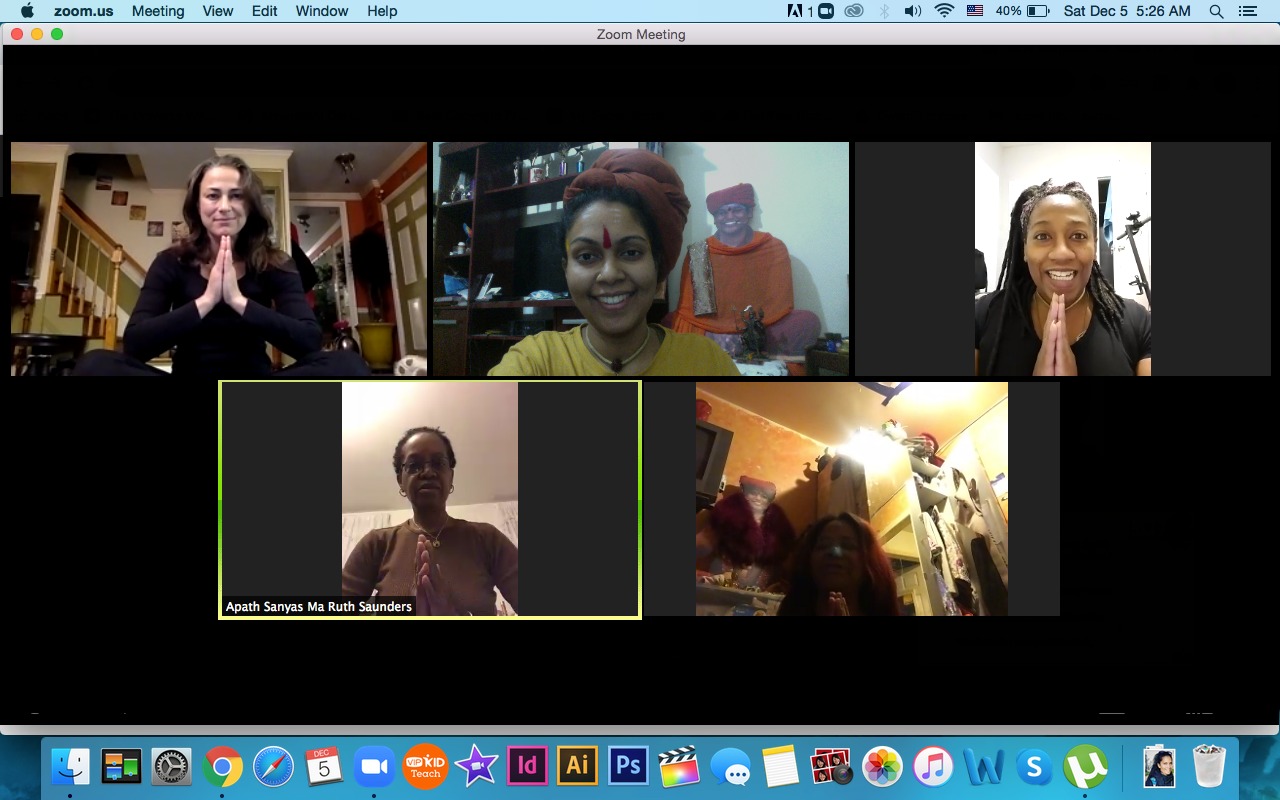Screen dimensions: 1280x800
Task: Open the View menu
Action: (218, 11)
